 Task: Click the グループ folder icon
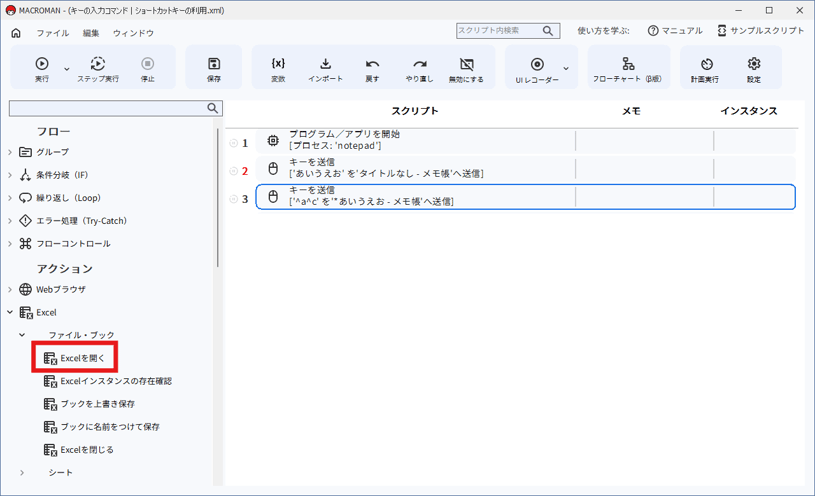pyautogui.click(x=25, y=152)
